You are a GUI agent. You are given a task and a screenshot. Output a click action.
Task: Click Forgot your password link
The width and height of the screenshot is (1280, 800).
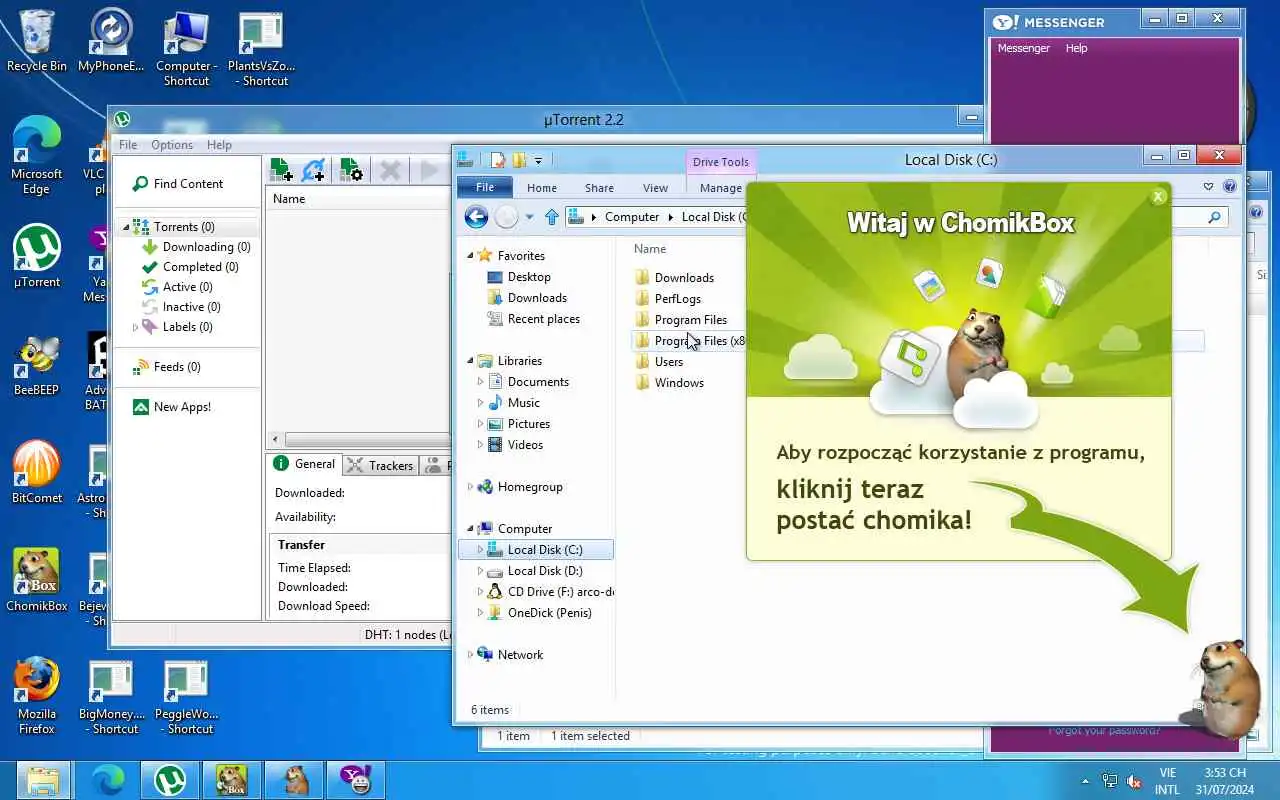1104,731
